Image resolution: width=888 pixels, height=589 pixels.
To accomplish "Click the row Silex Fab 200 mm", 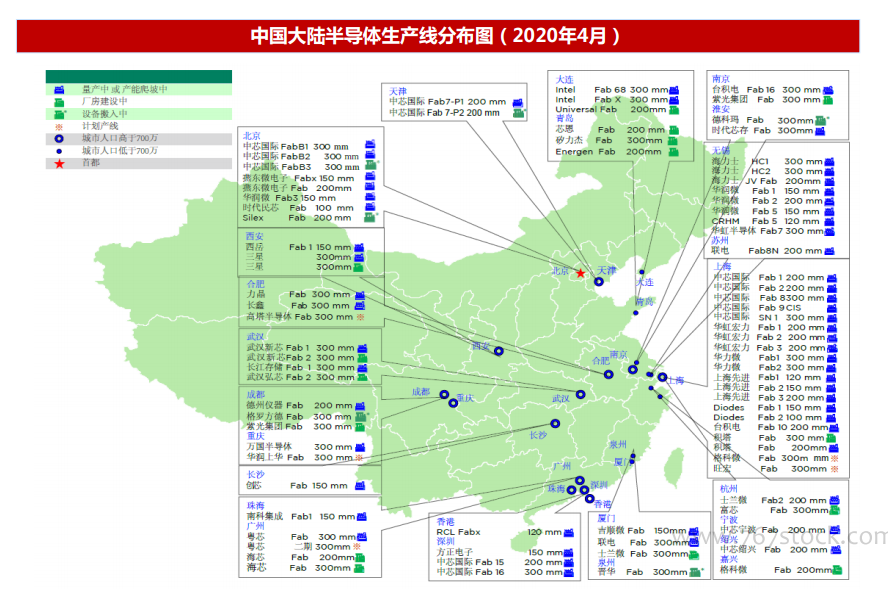I will click(x=309, y=217).
